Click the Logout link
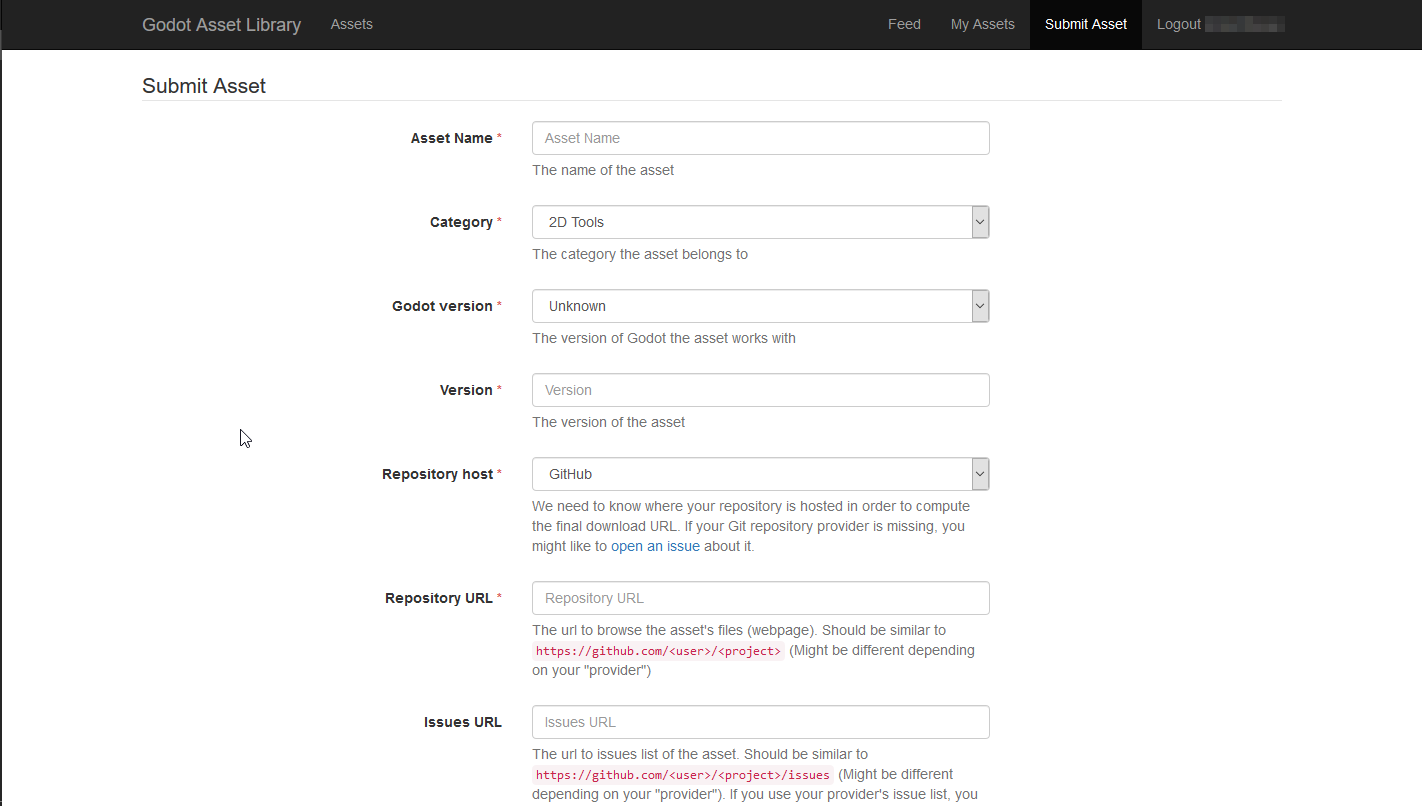 click(x=1178, y=25)
